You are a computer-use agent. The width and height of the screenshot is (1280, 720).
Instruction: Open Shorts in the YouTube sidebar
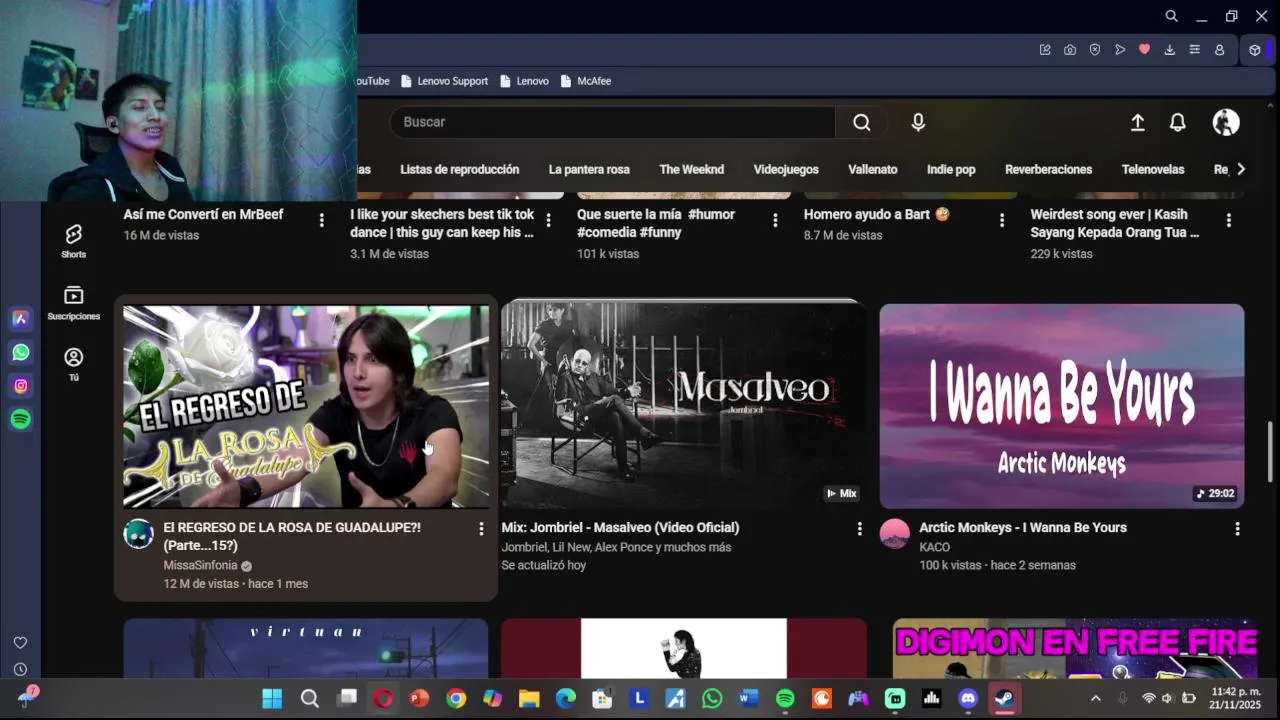(x=73, y=241)
